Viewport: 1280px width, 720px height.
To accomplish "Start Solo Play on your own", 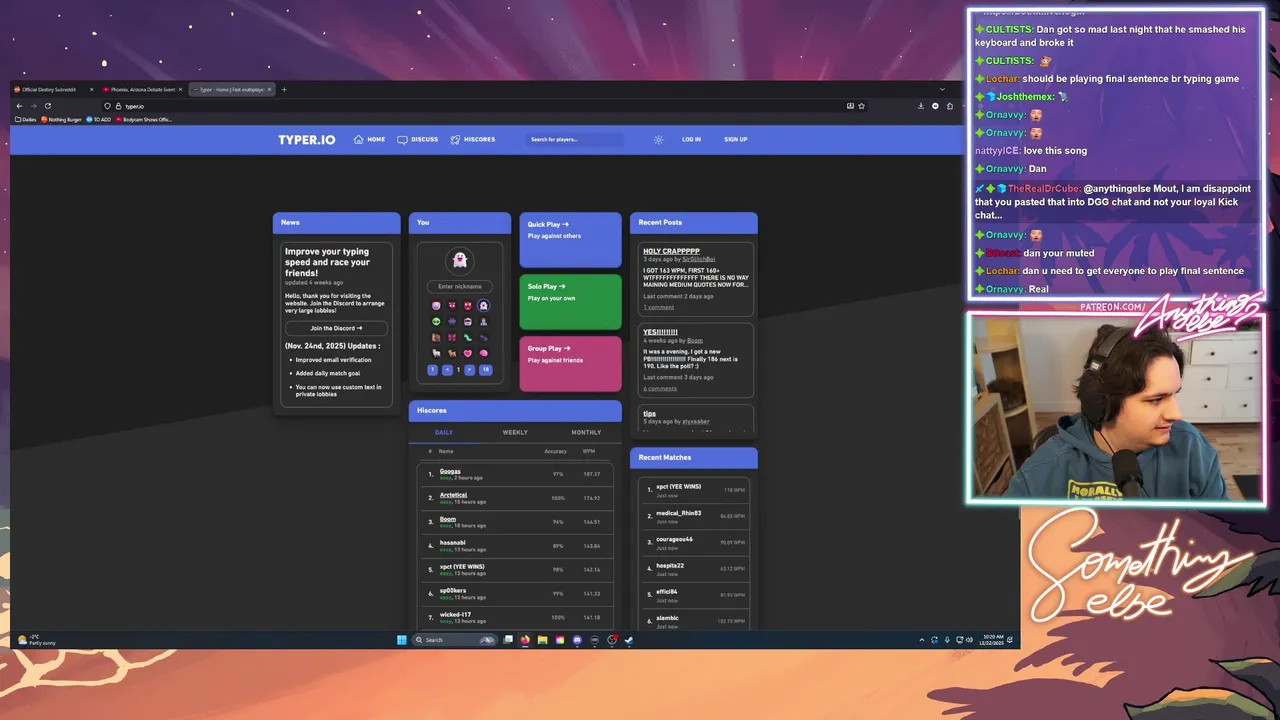I will coord(570,302).
